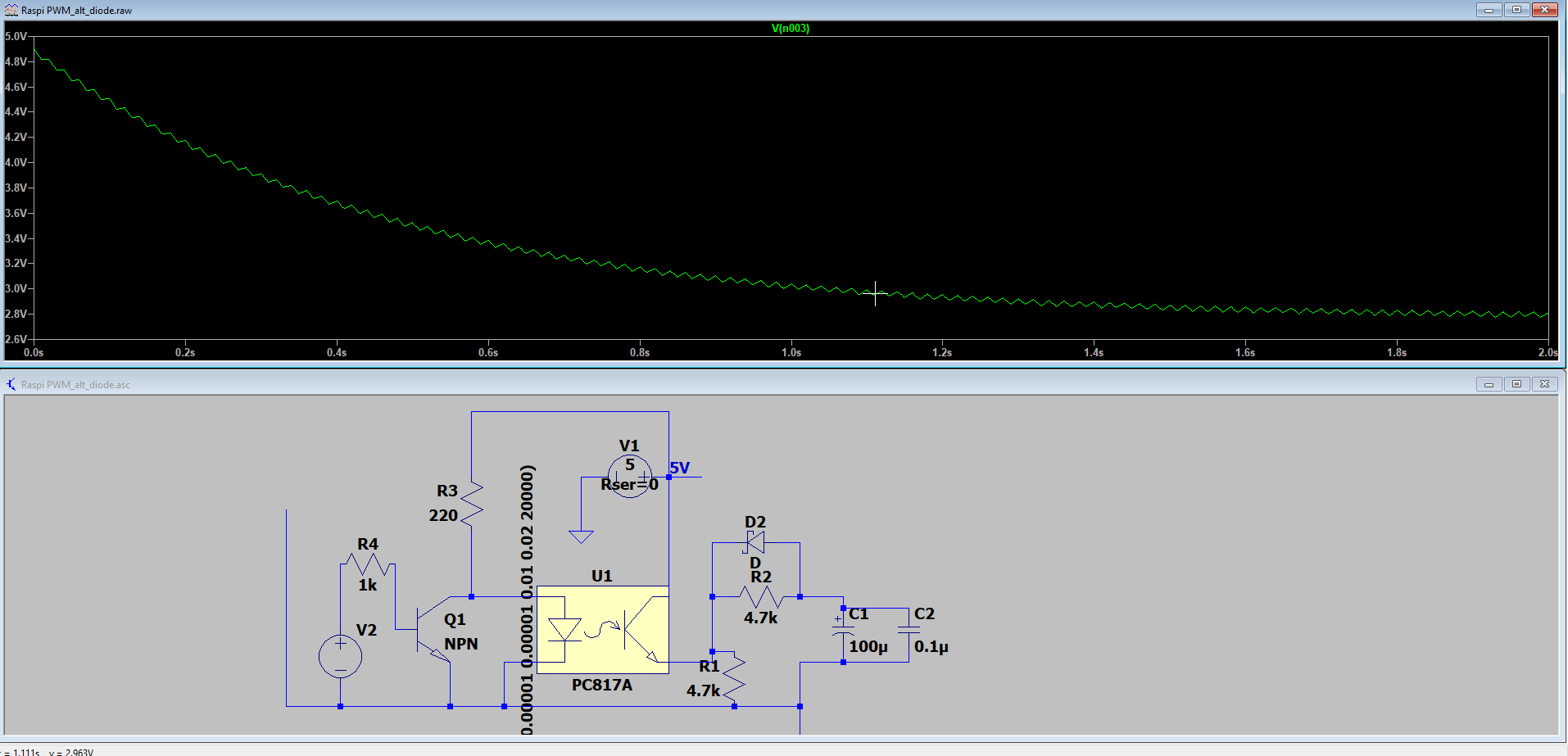This screenshot has height=756, width=1568.
Task: Select the V2 voltage source symbol
Action: pyautogui.click(x=340, y=656)
